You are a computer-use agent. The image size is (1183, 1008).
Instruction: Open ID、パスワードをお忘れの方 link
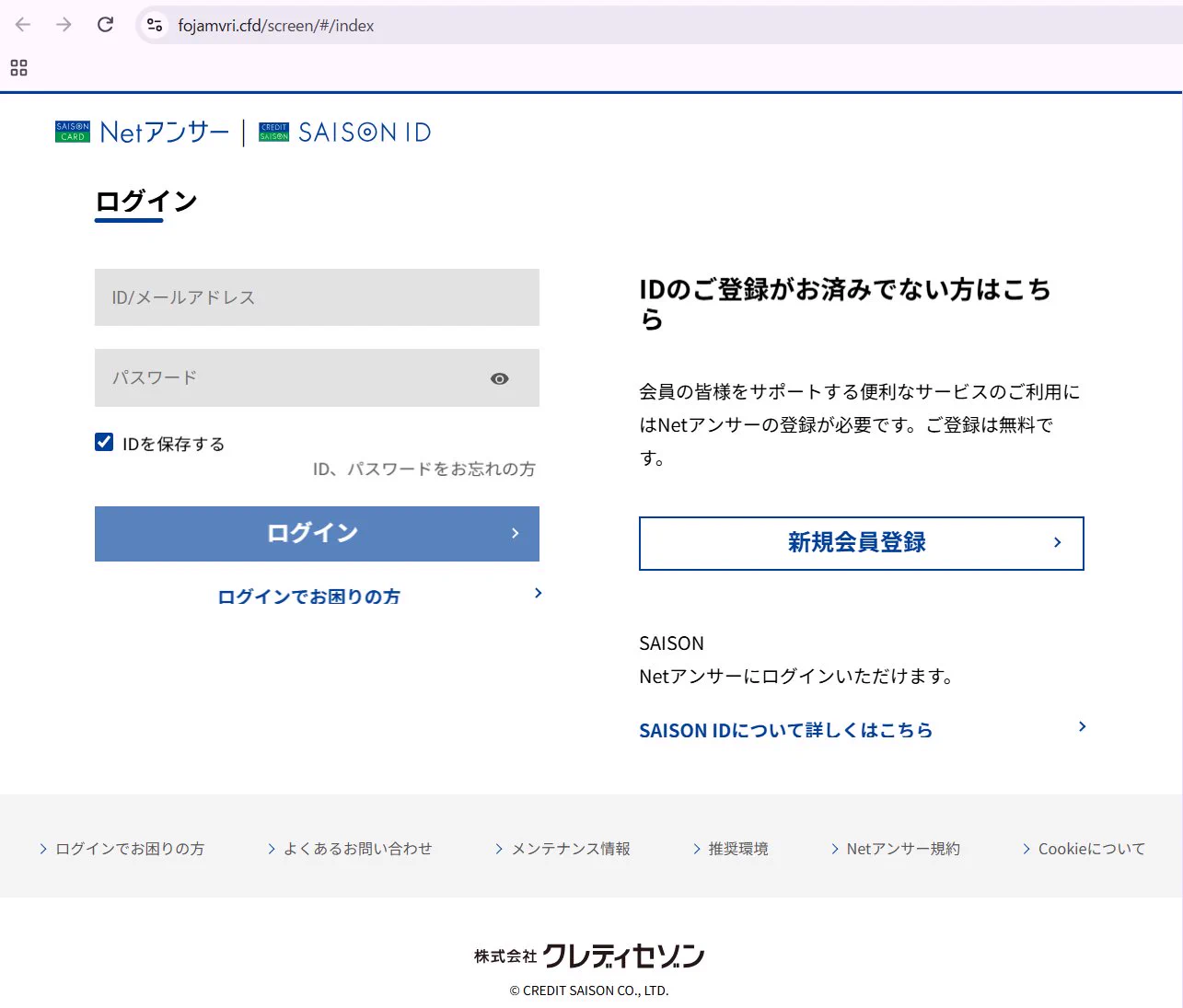[x=424, y=469]
